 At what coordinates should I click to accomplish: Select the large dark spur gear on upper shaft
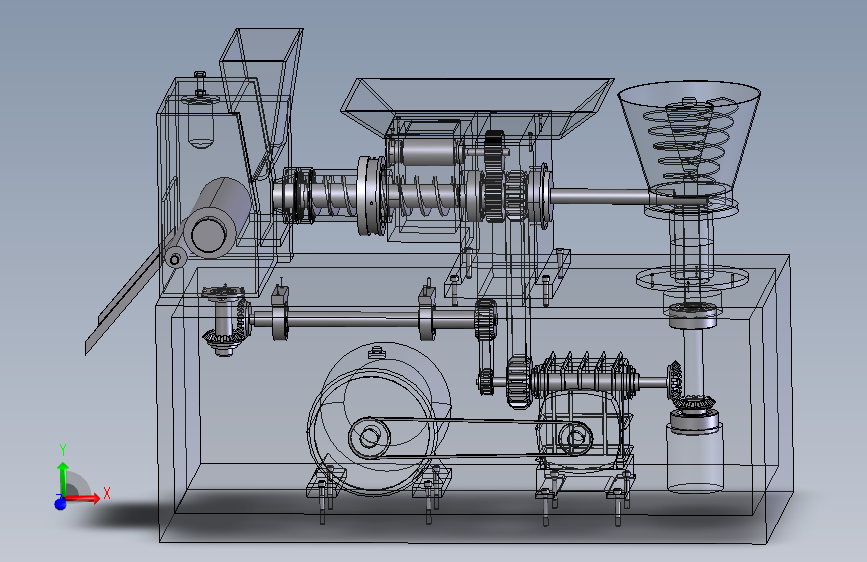[494, 177]
